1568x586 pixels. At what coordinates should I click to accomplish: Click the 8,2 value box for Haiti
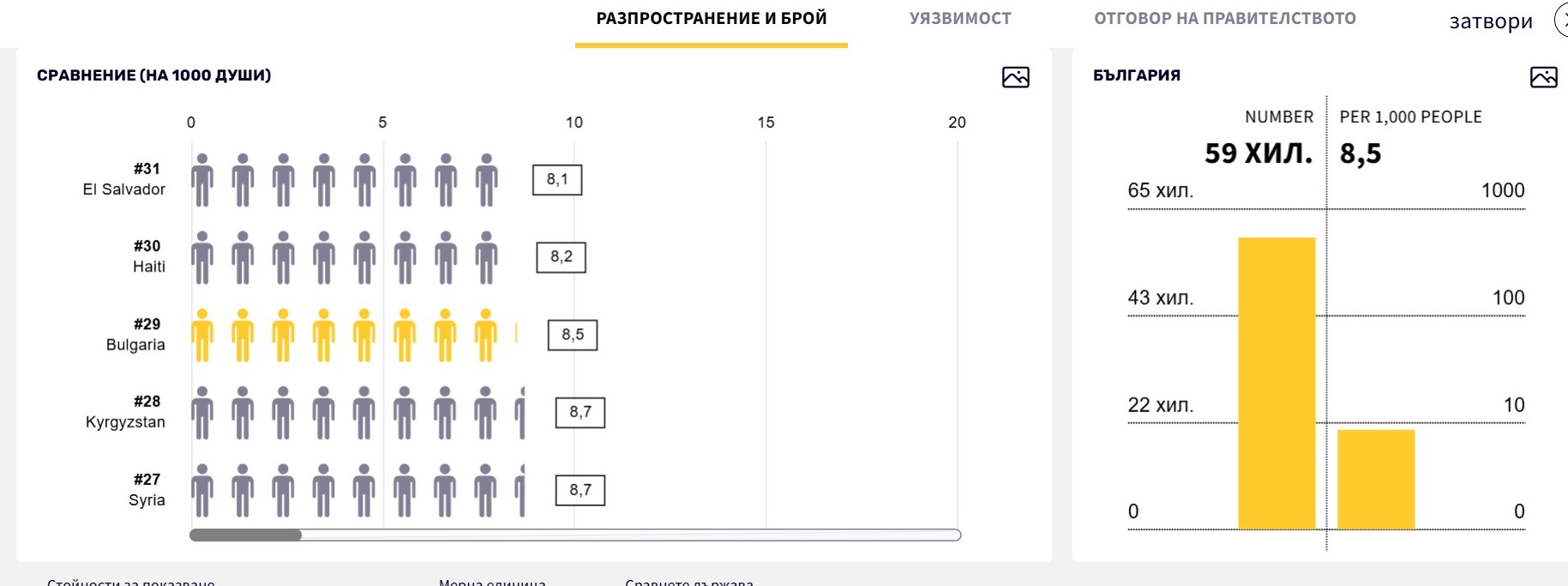tap(562, 257)
